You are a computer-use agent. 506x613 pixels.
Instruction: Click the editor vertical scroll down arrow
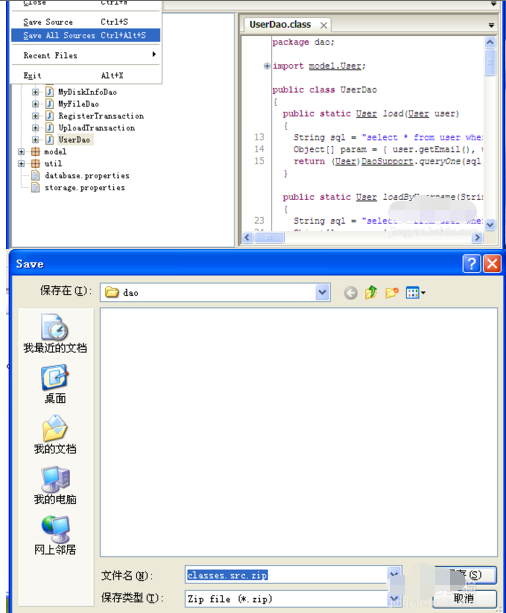(490, 224)
